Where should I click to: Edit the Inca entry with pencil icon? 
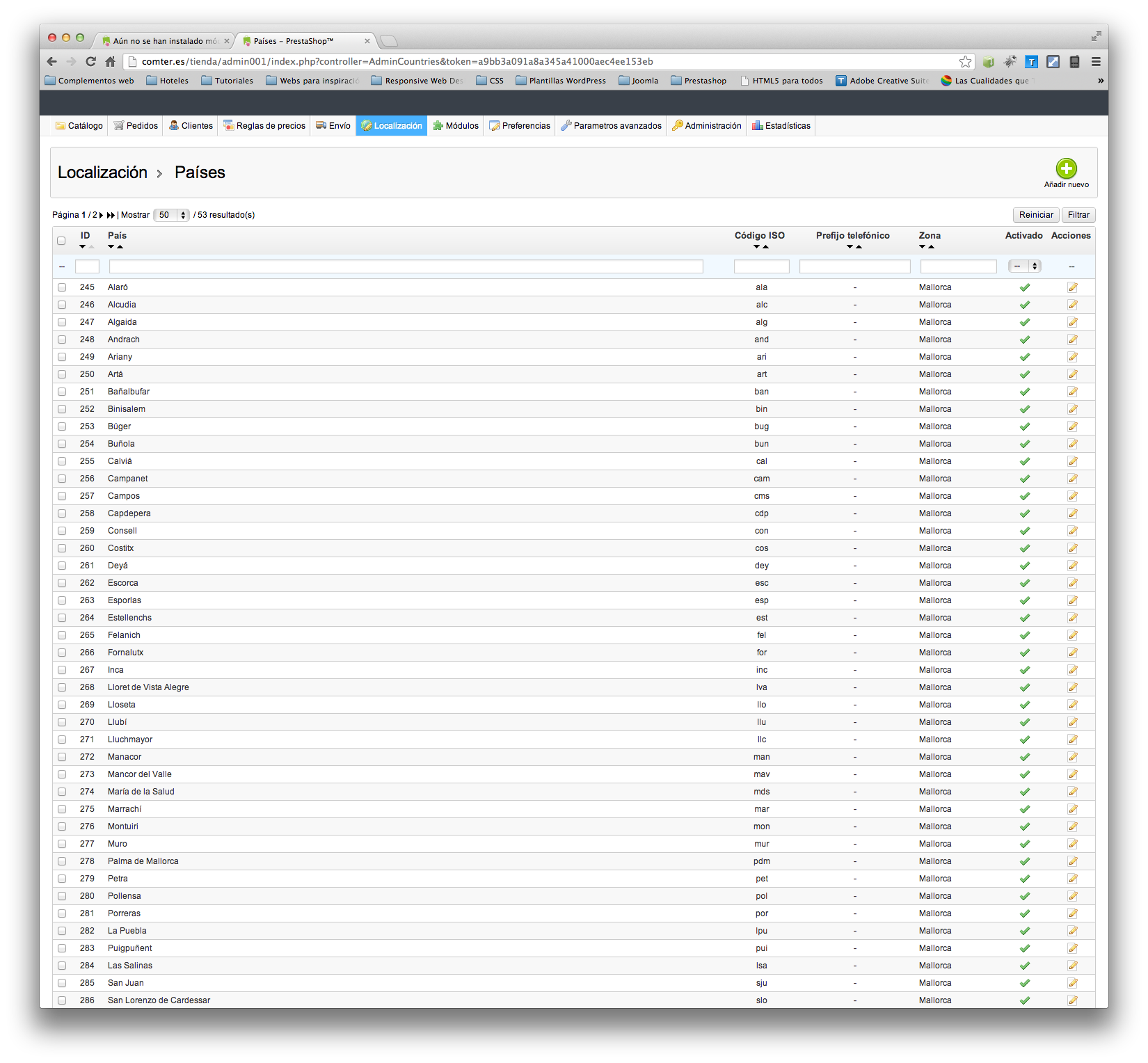[x=1072, y=670]
